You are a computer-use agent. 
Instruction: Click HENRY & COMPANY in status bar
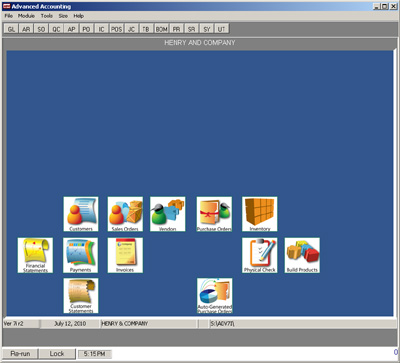(x=149, y=324)
